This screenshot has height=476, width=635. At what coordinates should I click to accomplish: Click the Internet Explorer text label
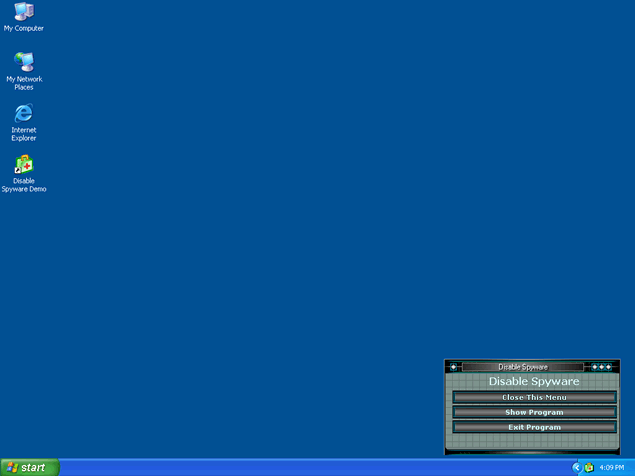23,134
